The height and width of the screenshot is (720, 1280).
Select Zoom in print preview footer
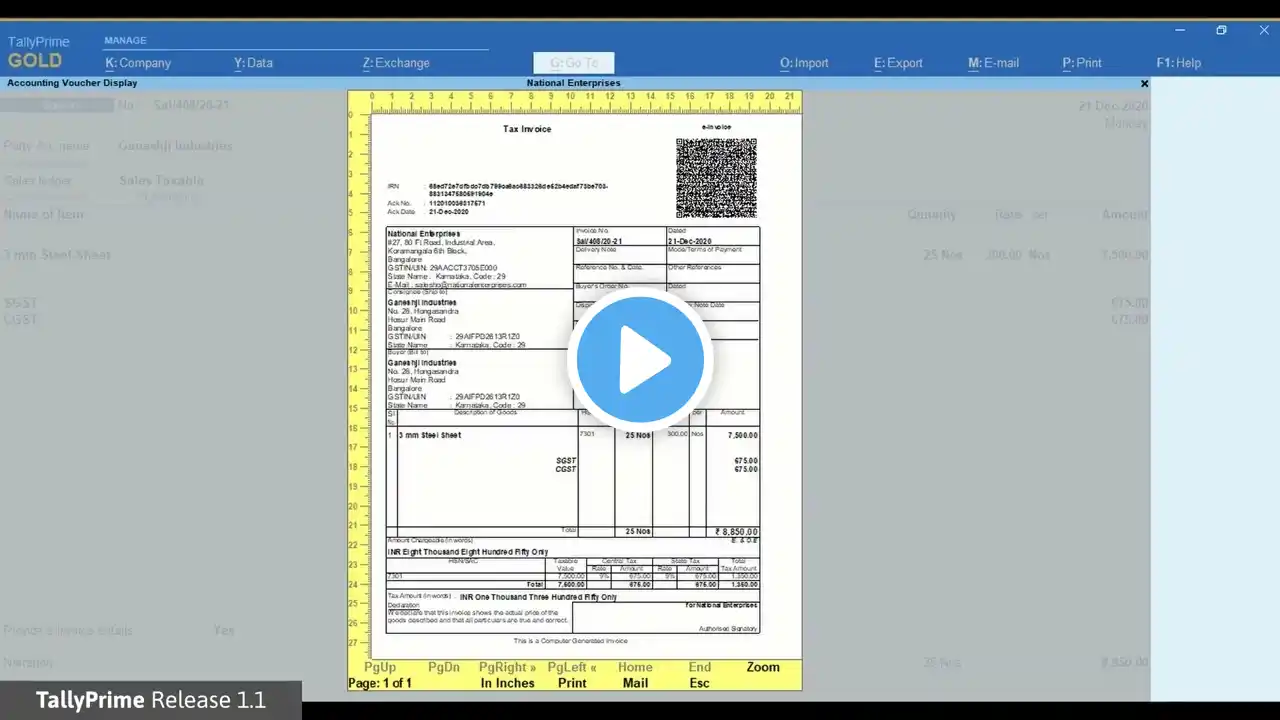[x=763, y=667]
